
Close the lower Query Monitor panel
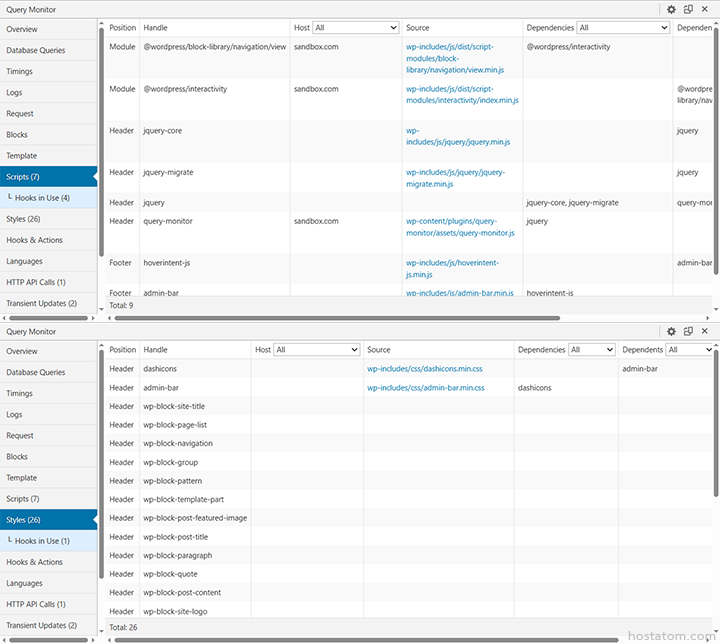(x=705, y=331)
